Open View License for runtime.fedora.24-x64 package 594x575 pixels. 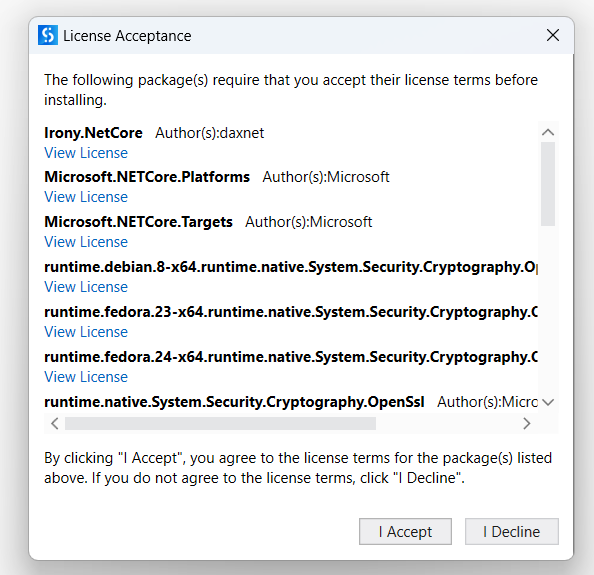click(x=86, y=377)
